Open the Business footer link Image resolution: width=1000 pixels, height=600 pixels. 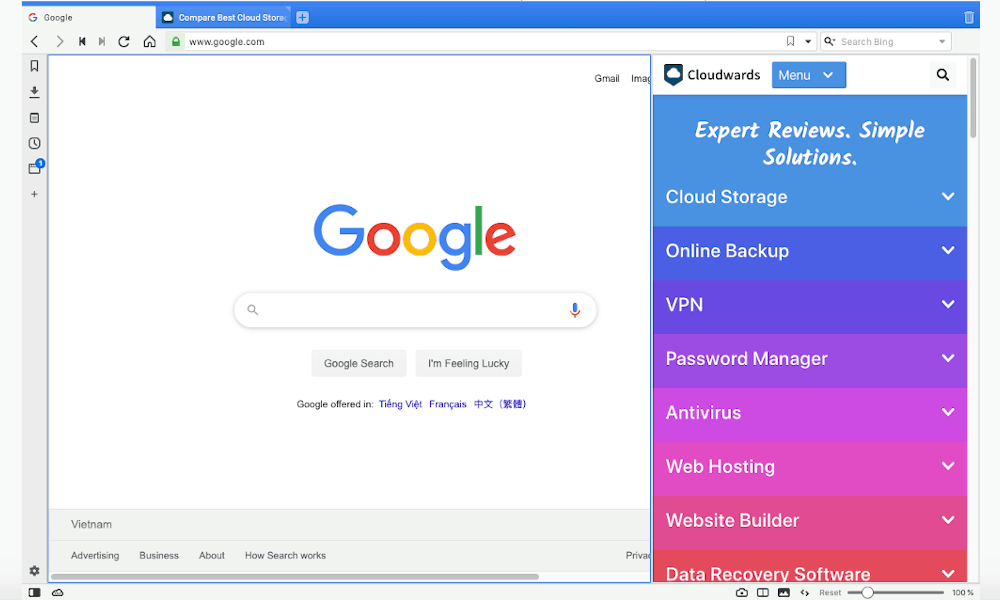tap(159, 555)
